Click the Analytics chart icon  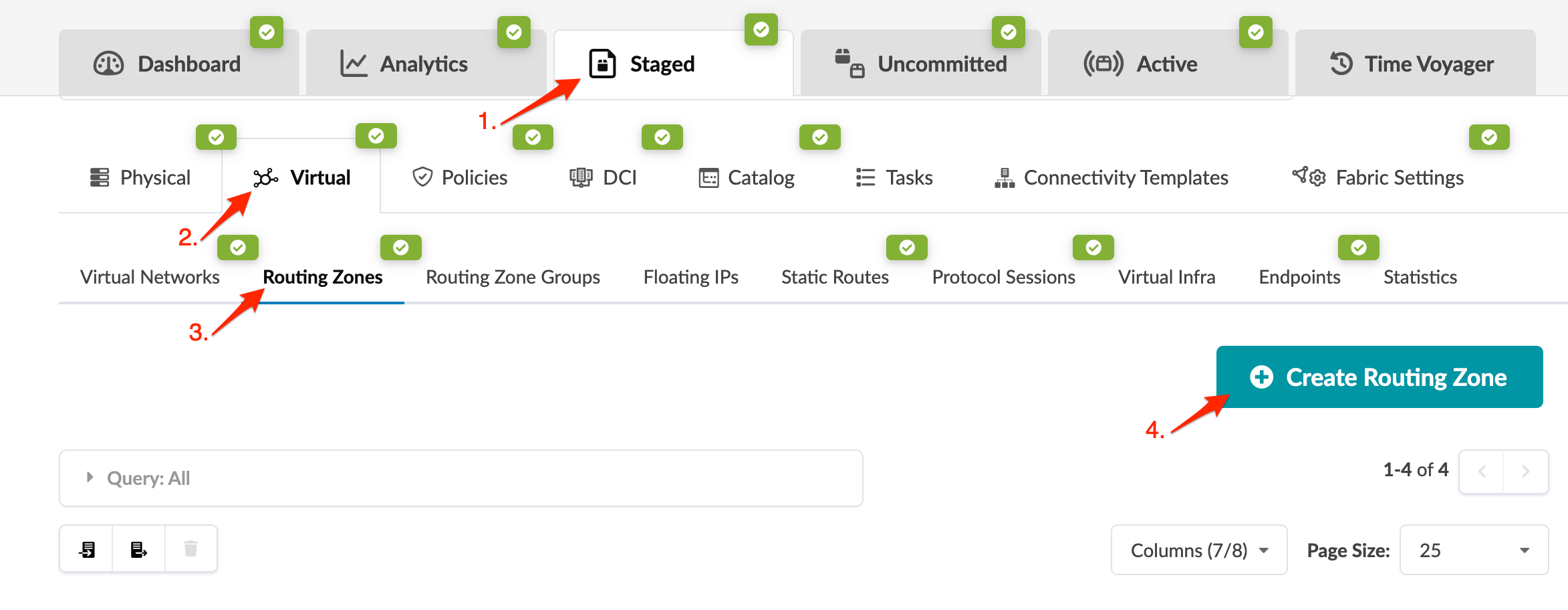354,64
